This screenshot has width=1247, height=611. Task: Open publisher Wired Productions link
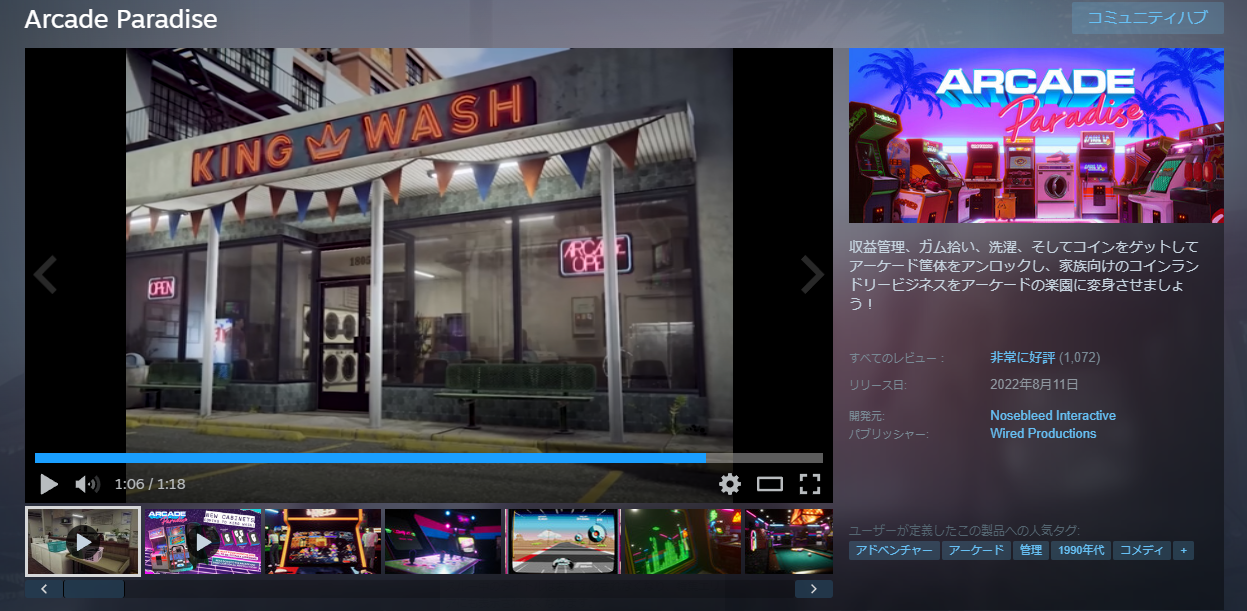pos(1043,433)
